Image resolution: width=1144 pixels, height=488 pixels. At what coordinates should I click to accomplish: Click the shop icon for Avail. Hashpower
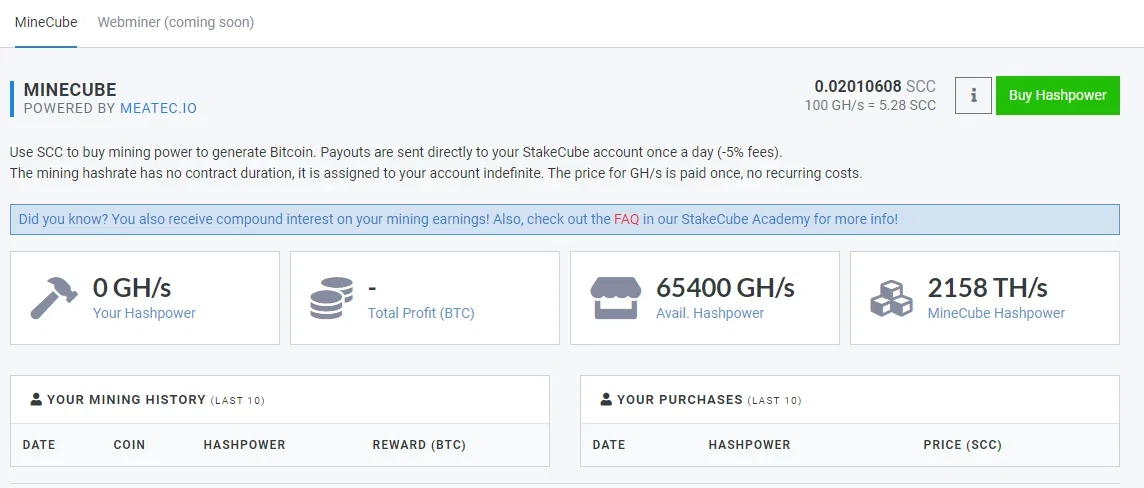[616, 298]
